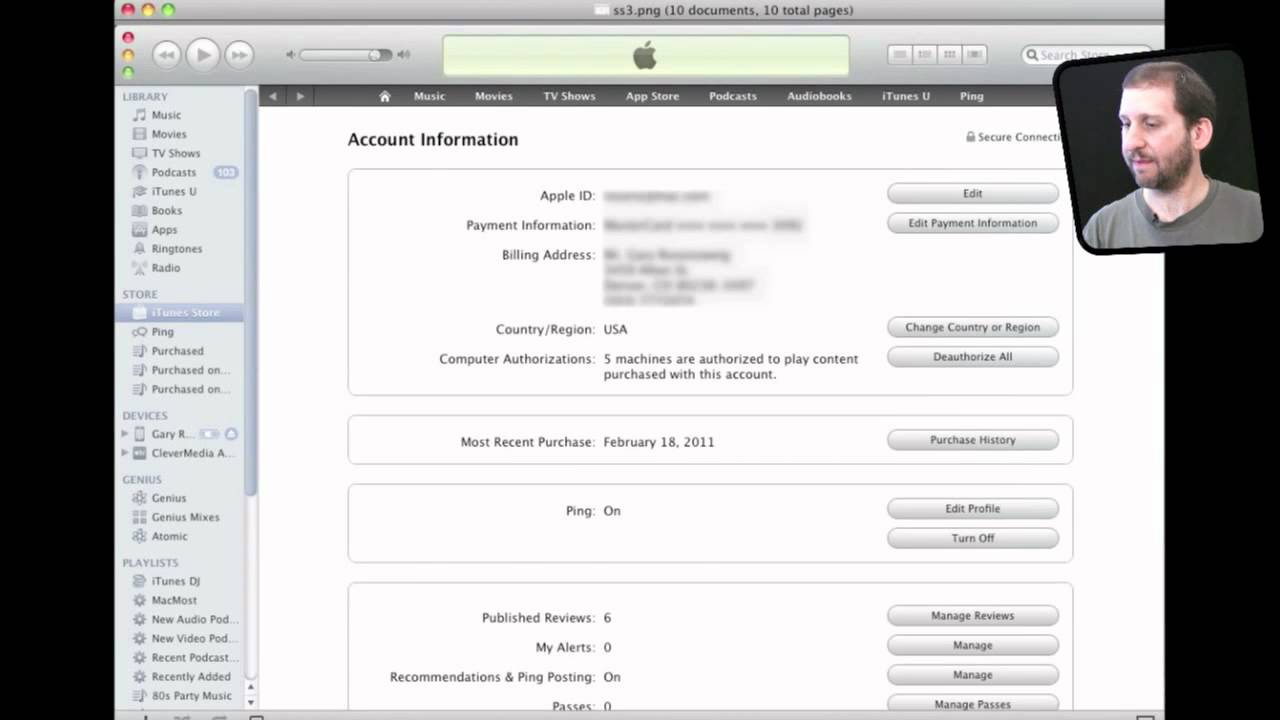Open Genius Mixes in the sidebar

point(184,516)
